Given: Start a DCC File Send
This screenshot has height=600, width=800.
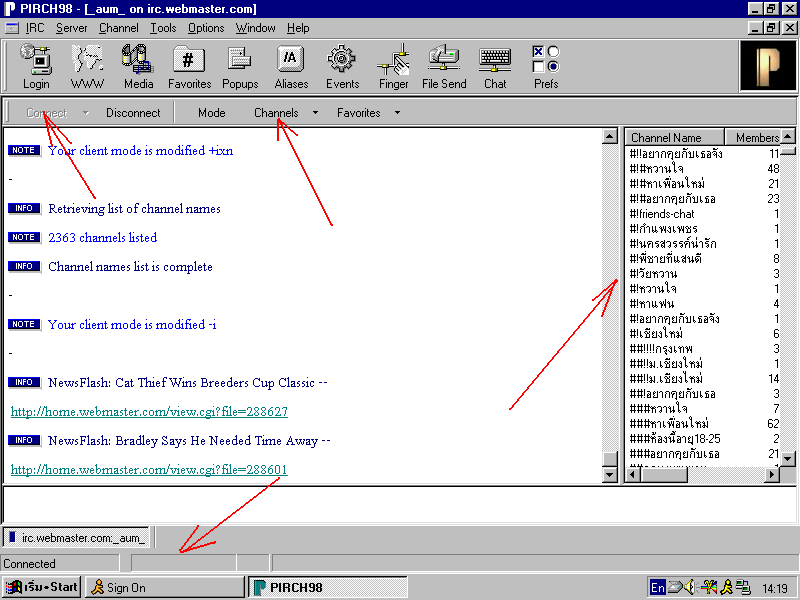Looking at the screenshot, I should tap(444, 66).
